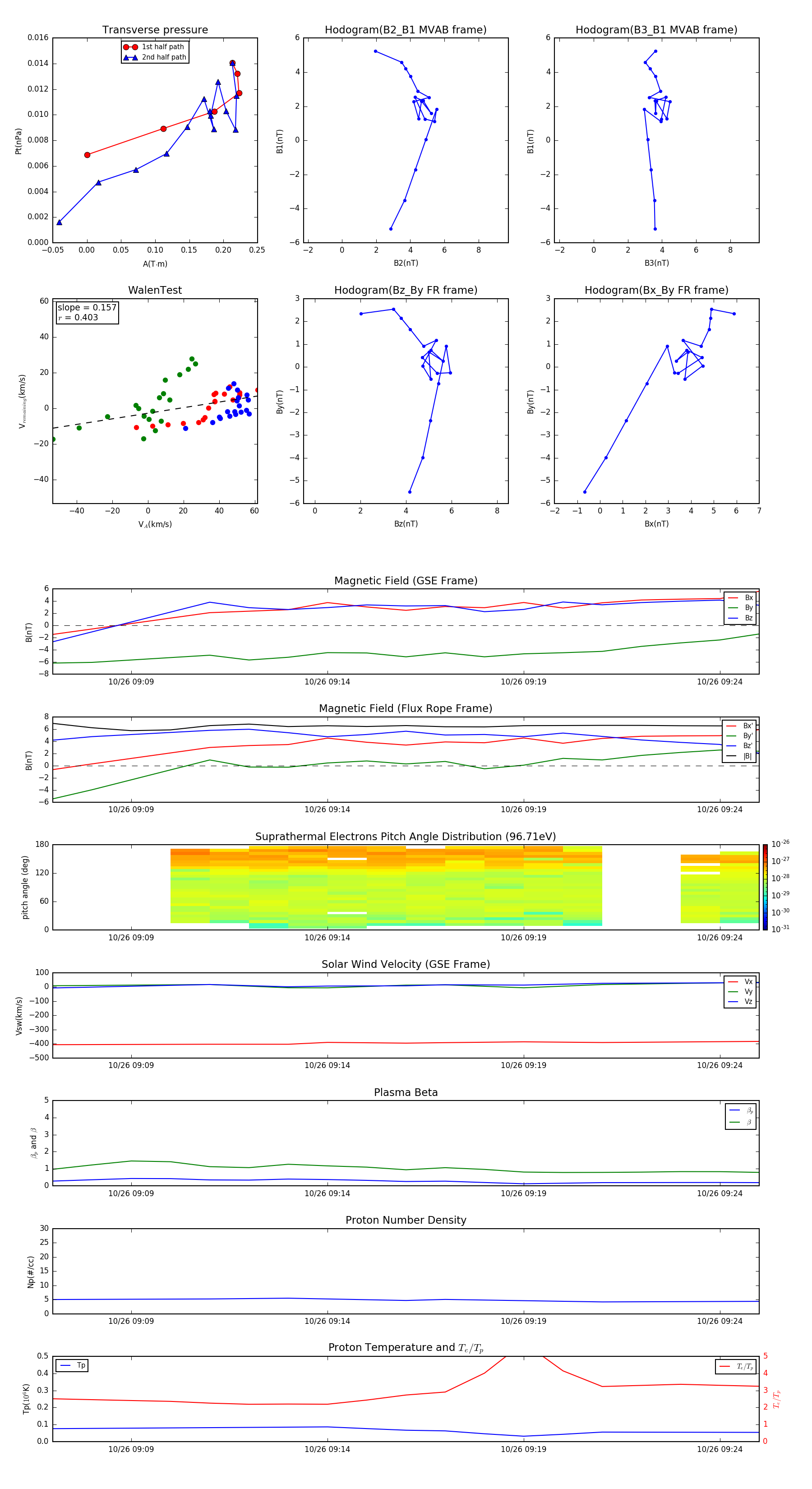Click the 'B3(nT)' x-axis label
The image size is (812, 1489).
coord(656,263)
